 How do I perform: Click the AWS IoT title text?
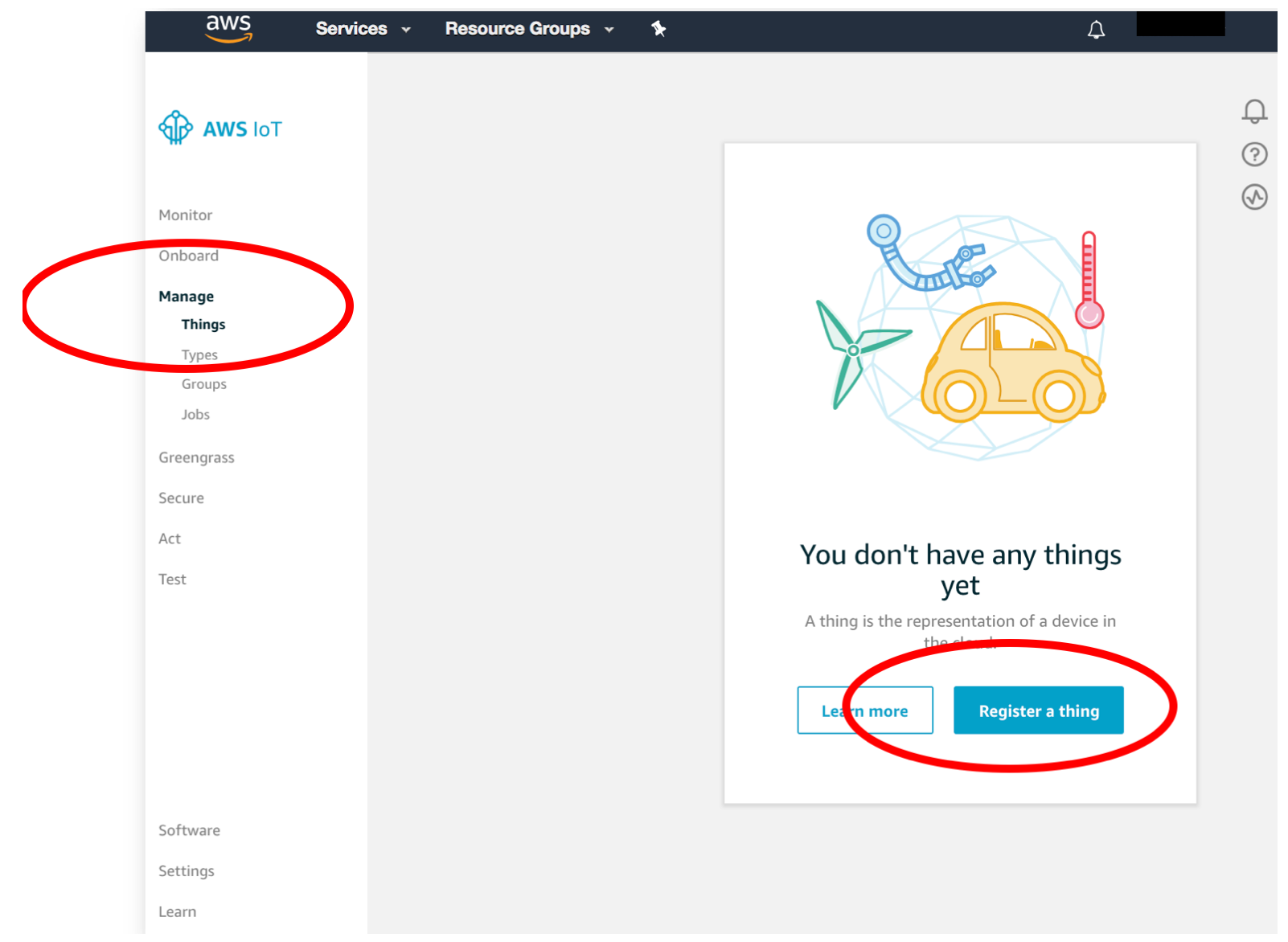click(243, 129)
